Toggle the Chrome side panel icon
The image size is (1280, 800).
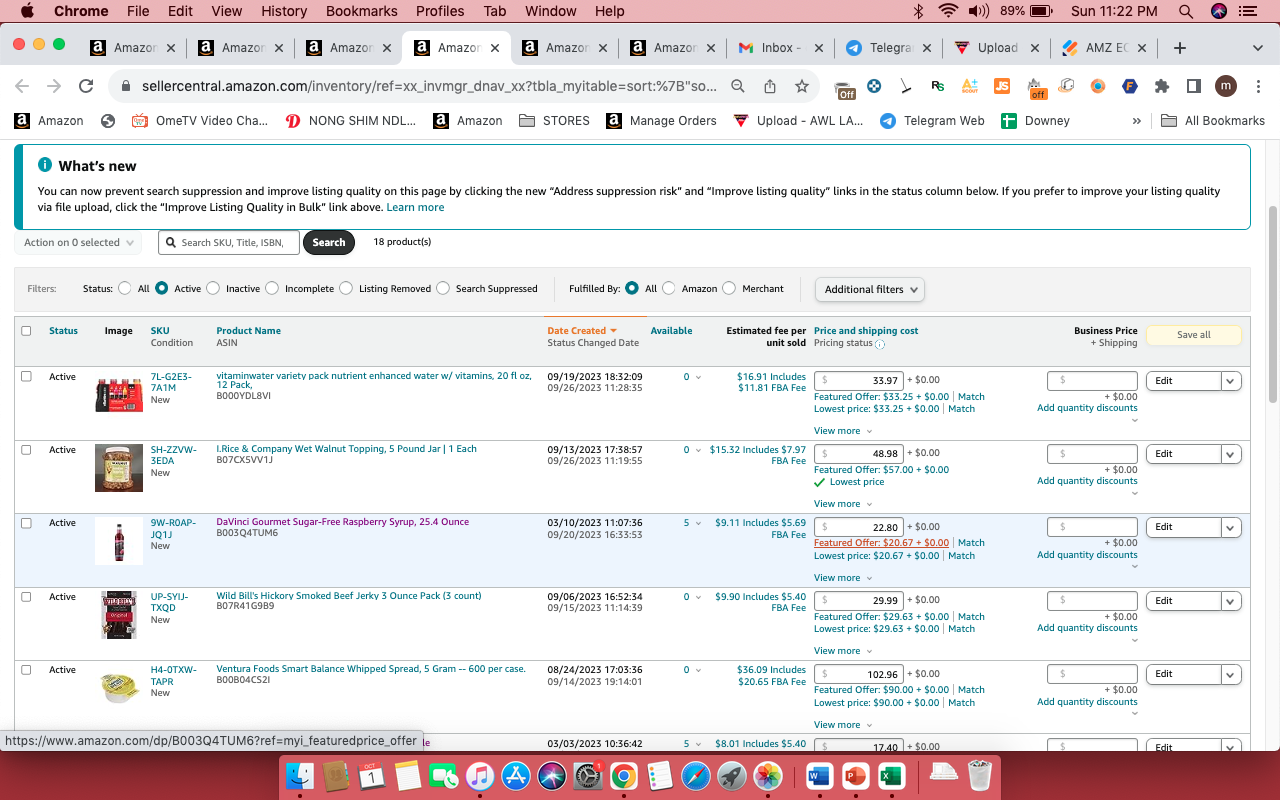(1193, 86)
